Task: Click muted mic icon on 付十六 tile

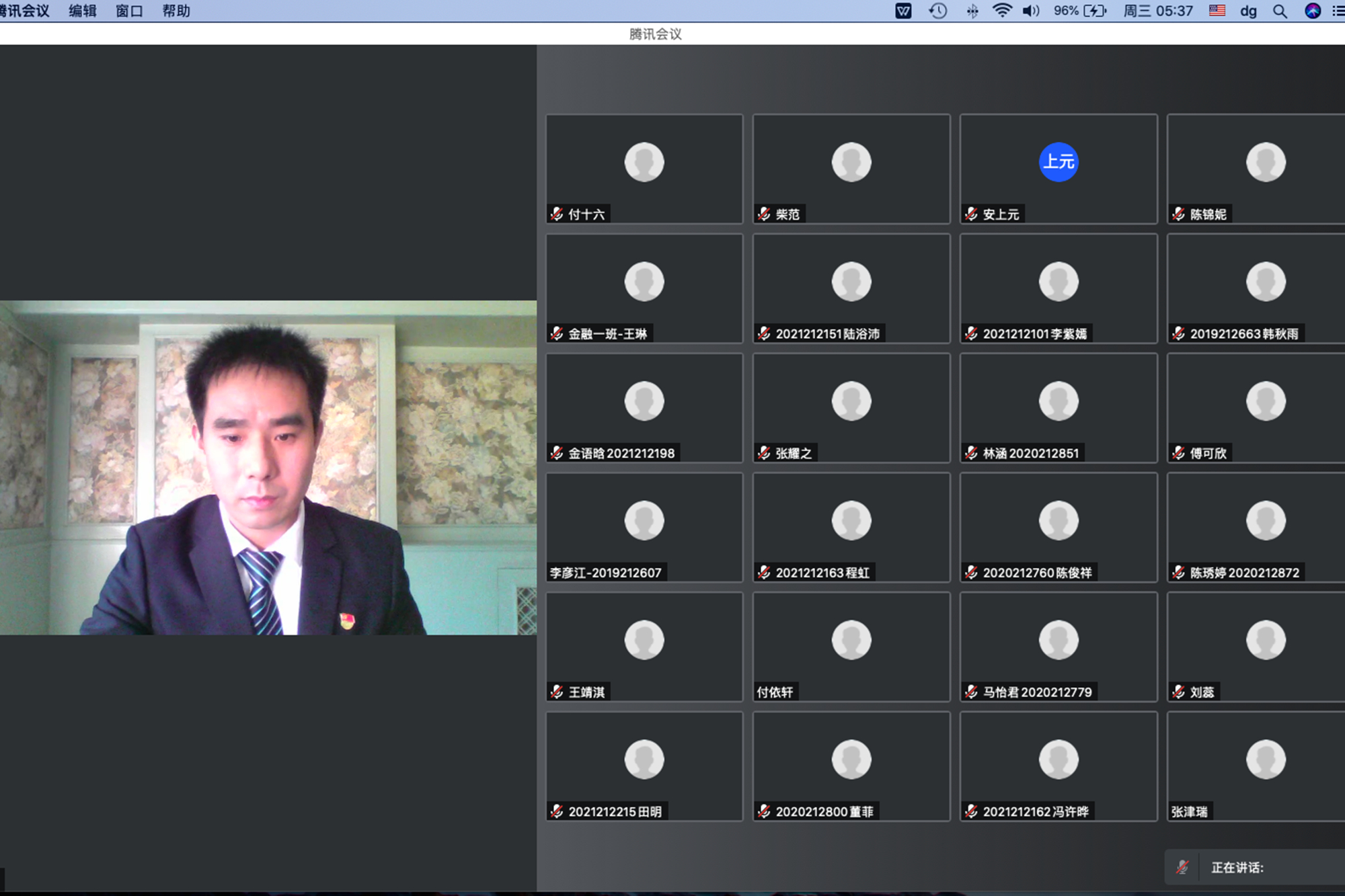Action: (x=557, y=214)
